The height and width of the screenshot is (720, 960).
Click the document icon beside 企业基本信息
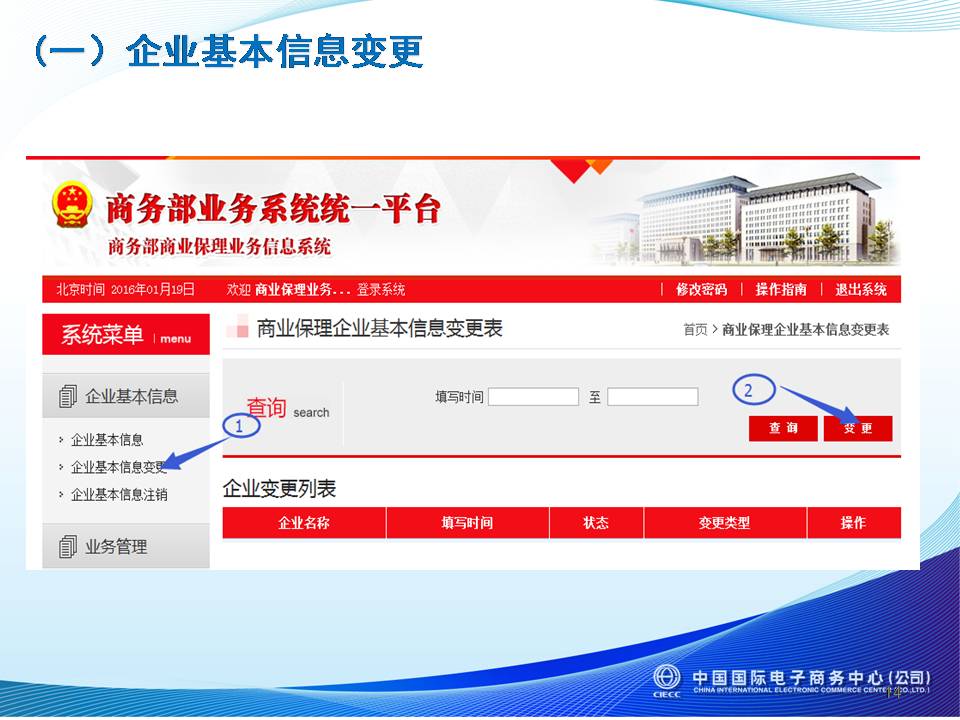[68, 396]
